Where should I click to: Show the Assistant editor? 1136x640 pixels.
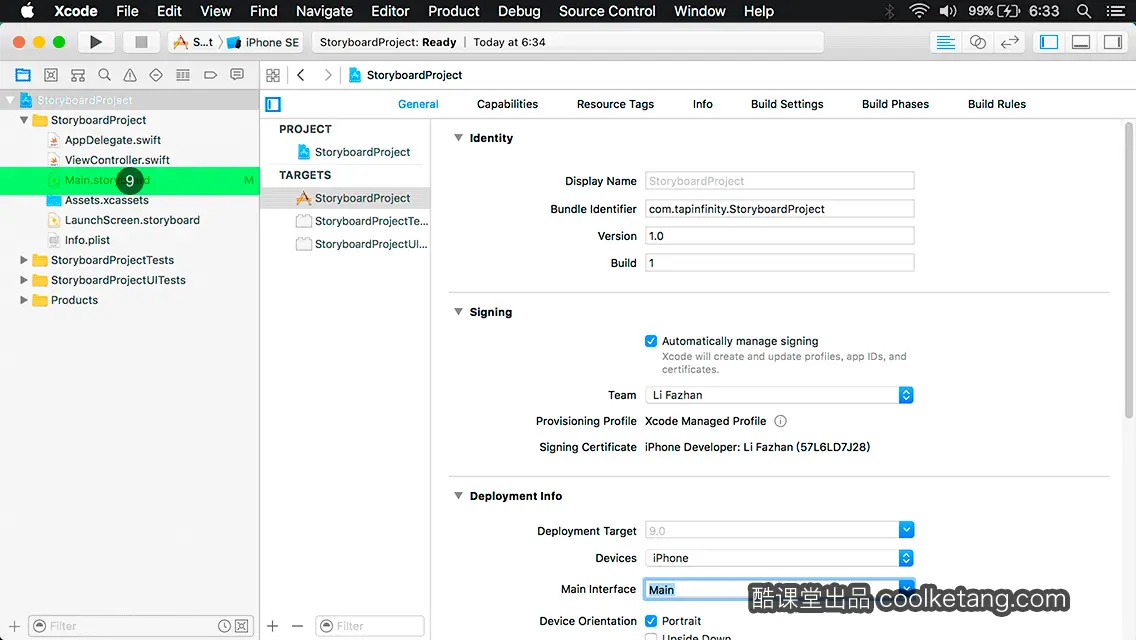click(x=977, y=42)
